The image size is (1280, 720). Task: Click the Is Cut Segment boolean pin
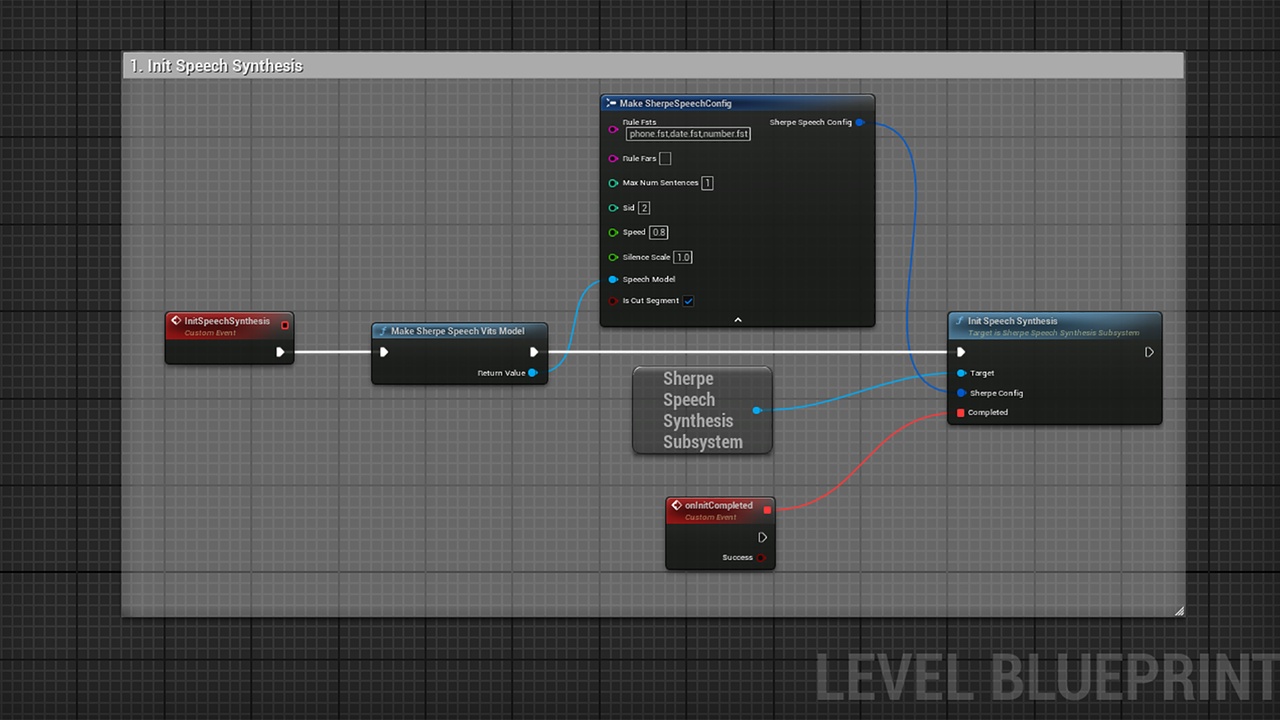pyautogui.click(x=614, y=300)
